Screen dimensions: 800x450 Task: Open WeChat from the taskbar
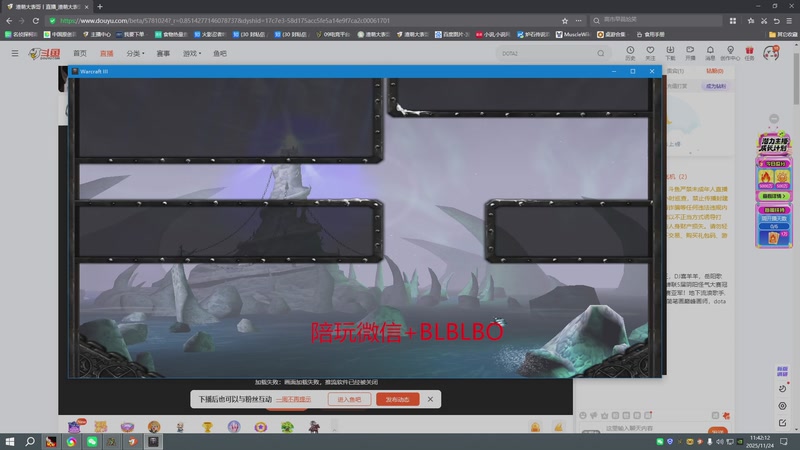92,441
